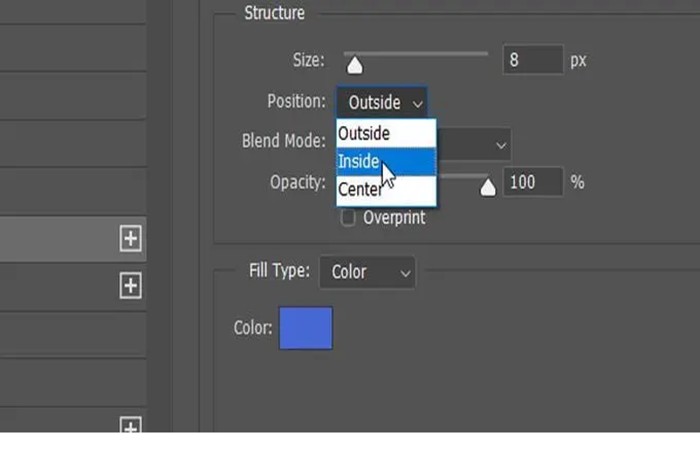This screenshot has width=700, height=450.
Task: Click the Size label text
Action: click(x=307, y=61)
